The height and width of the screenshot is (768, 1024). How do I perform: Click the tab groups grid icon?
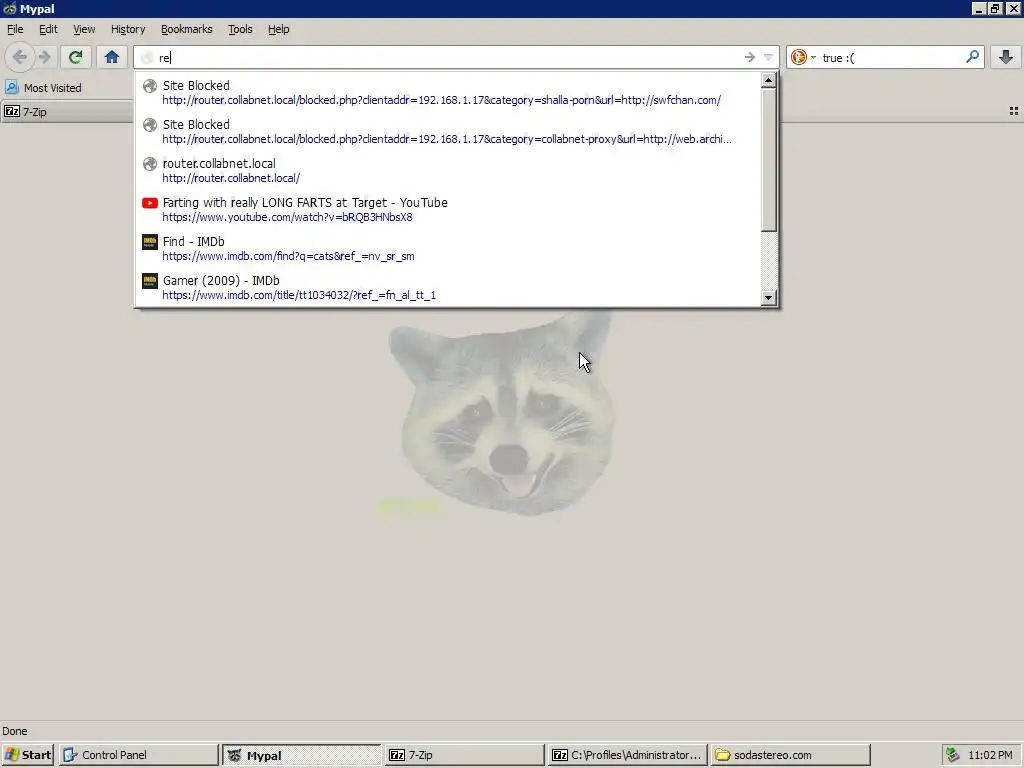tap(1014, 112)
